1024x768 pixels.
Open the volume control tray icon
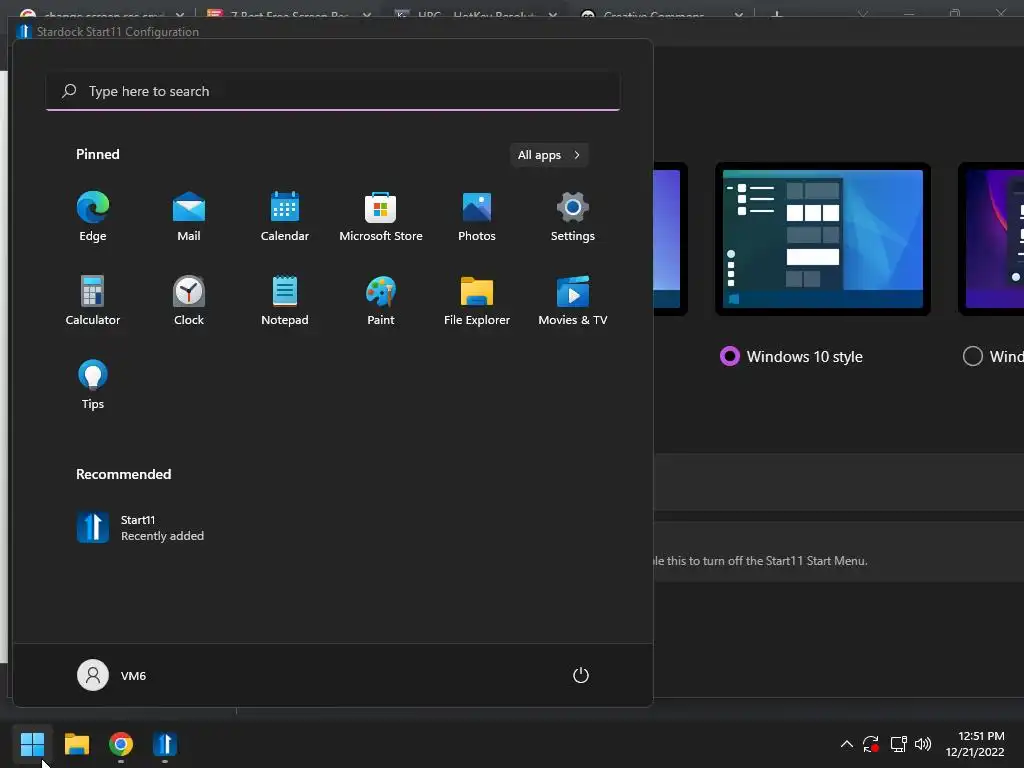[x=923, y=744]
